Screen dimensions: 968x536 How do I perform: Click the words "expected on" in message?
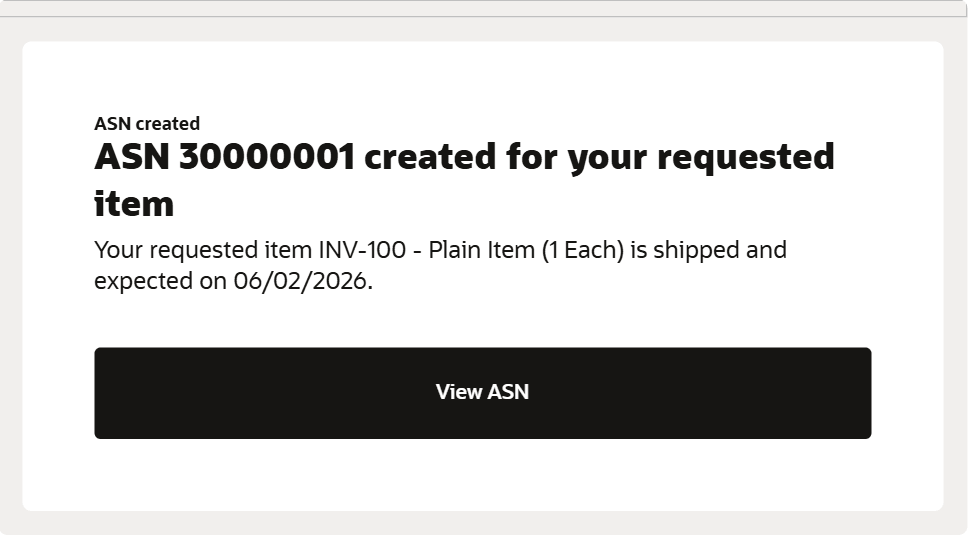(x=160, y=282)
